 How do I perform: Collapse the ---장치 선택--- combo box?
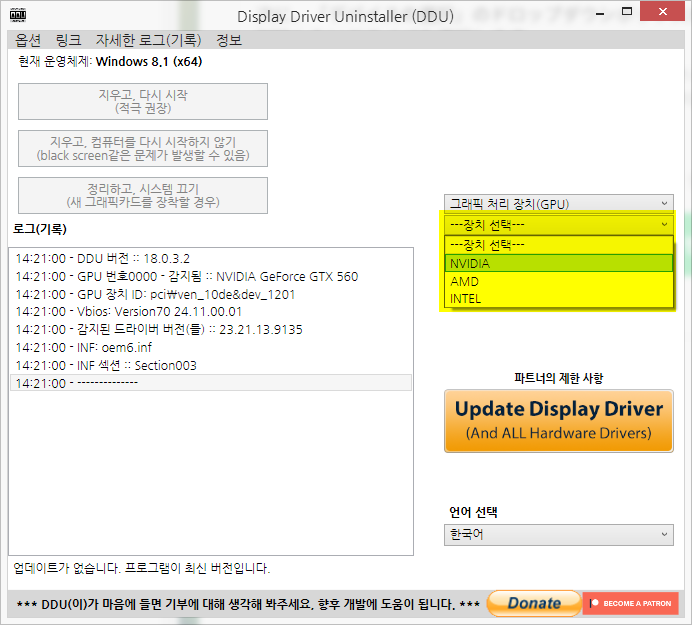click(x=559, y=225)
